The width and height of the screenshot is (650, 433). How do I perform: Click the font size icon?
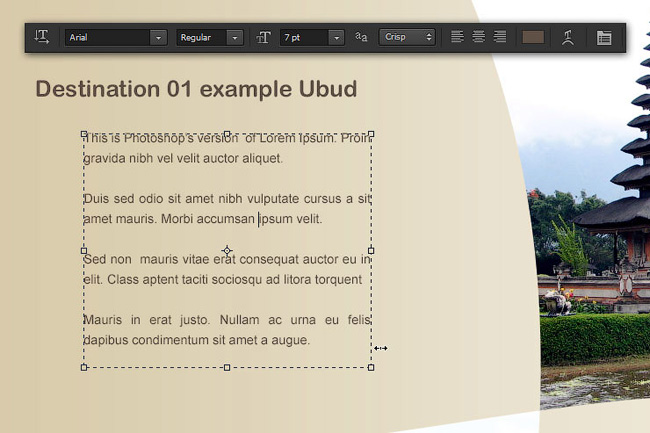pos(263,37)
